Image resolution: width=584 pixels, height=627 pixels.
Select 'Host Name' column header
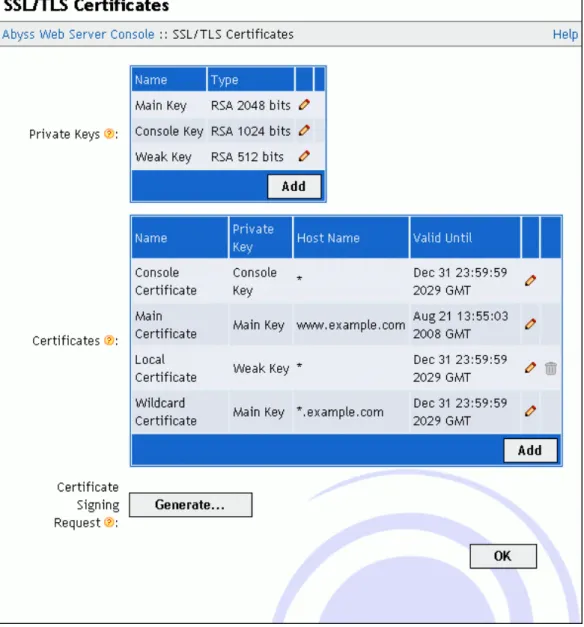328,238
